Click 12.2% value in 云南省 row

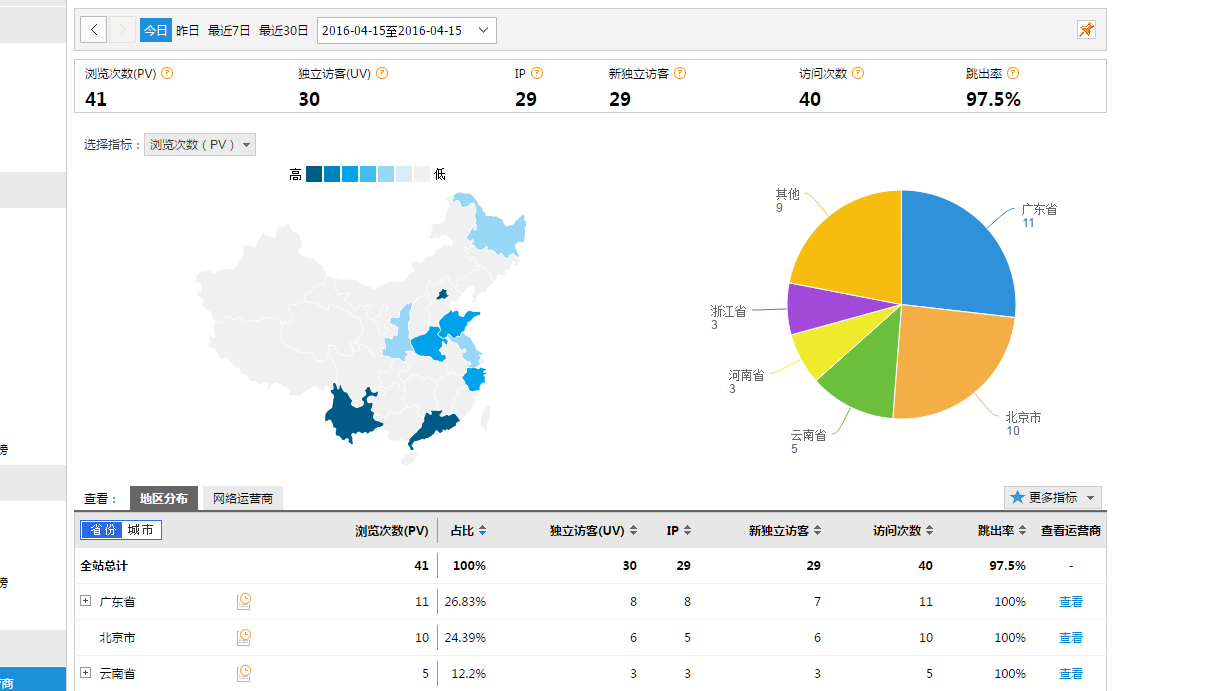click(469, 674)
